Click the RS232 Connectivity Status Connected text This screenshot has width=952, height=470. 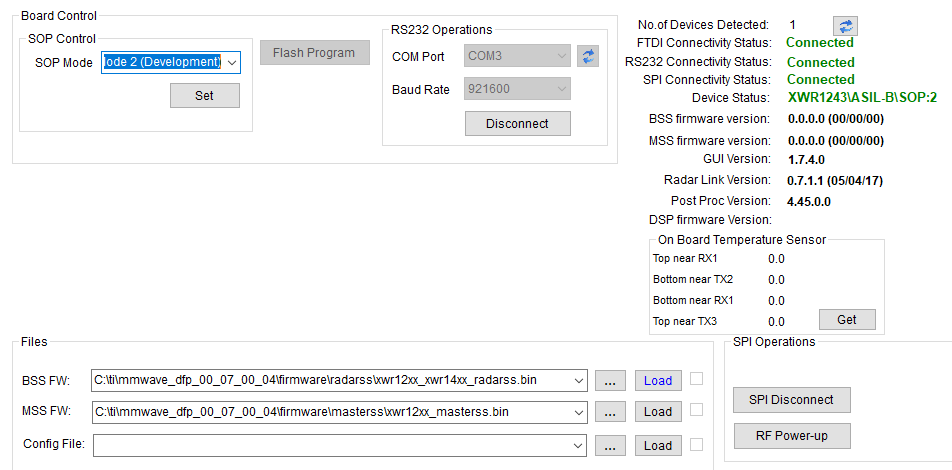point(821,62)
